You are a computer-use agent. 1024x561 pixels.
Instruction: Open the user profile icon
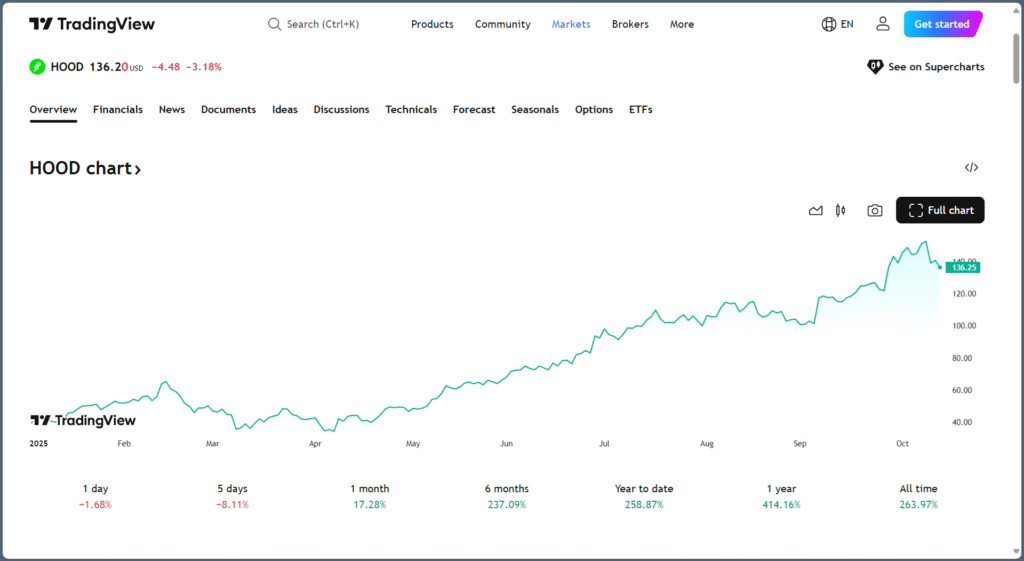pyautogui.click(x=882, y=24)
